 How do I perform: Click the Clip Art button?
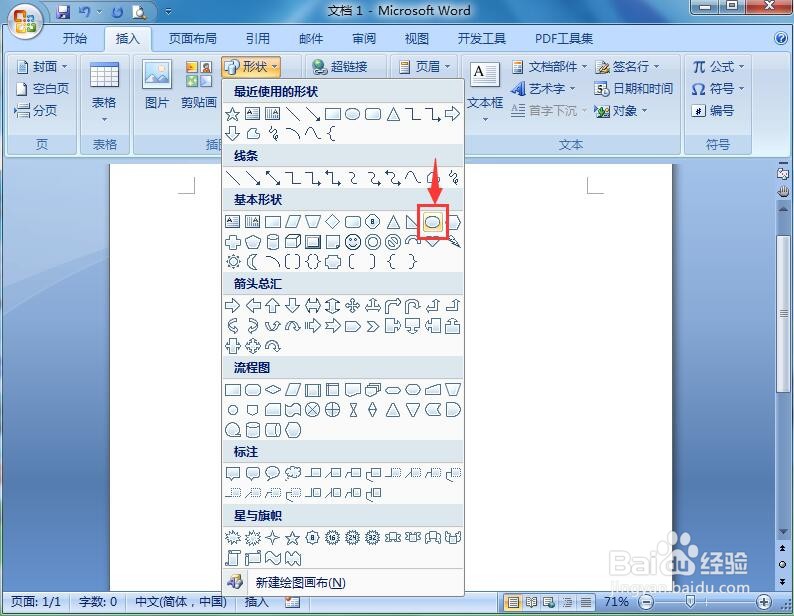tap(199, 84)
